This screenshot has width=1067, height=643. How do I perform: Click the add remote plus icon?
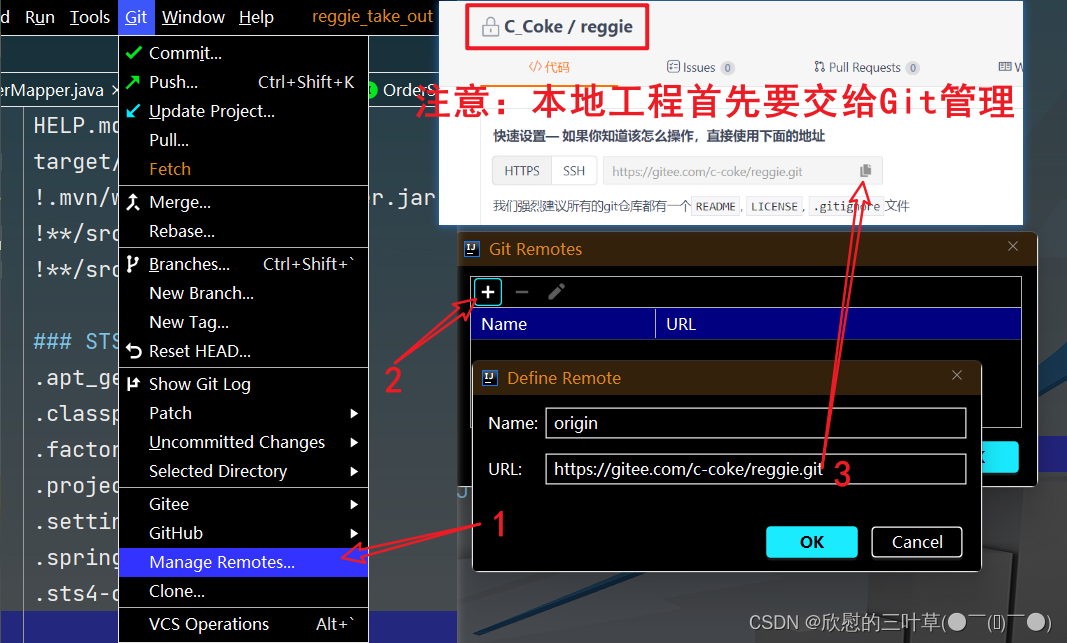pos(488,292)
